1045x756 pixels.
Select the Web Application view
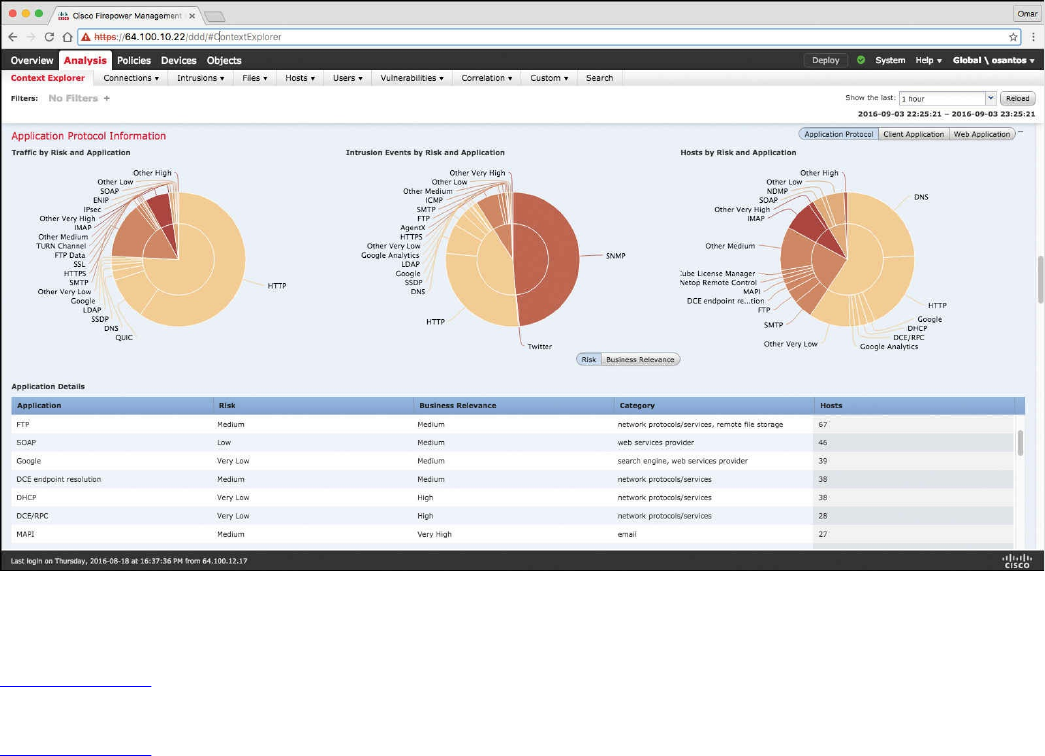pos(982,134)
